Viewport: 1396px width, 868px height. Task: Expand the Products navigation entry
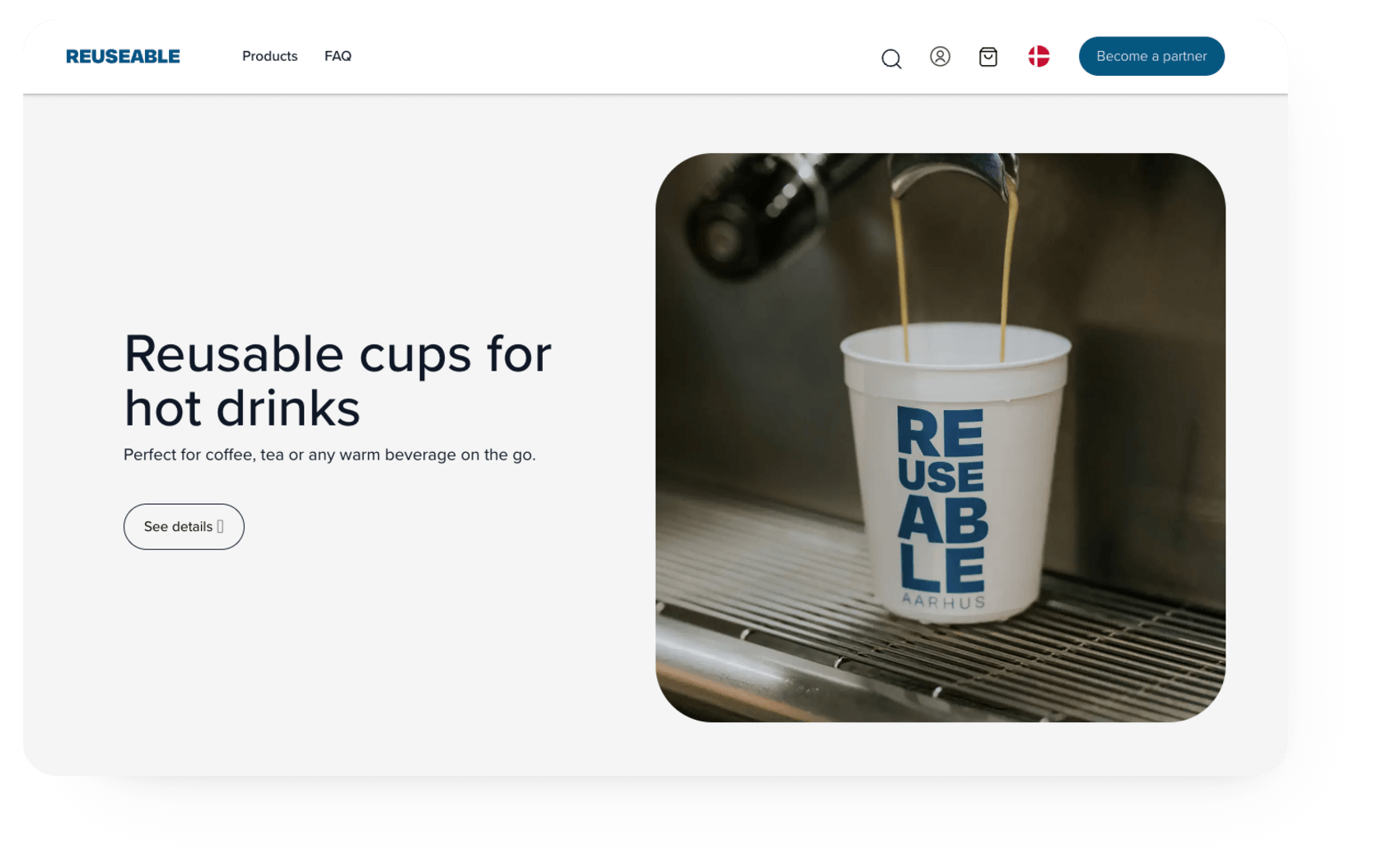pyautogui.click(x=269, y=56)
